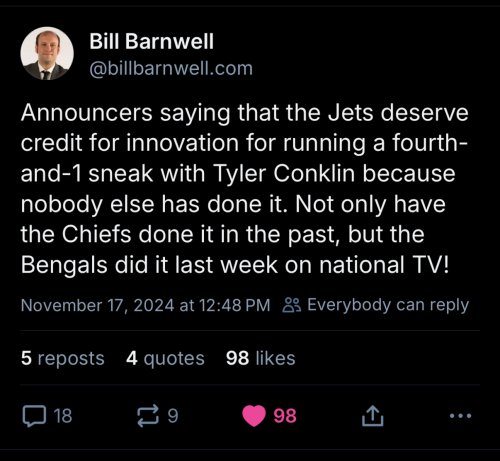Click the reply speech bubble icon

click(x=34, y=416)
